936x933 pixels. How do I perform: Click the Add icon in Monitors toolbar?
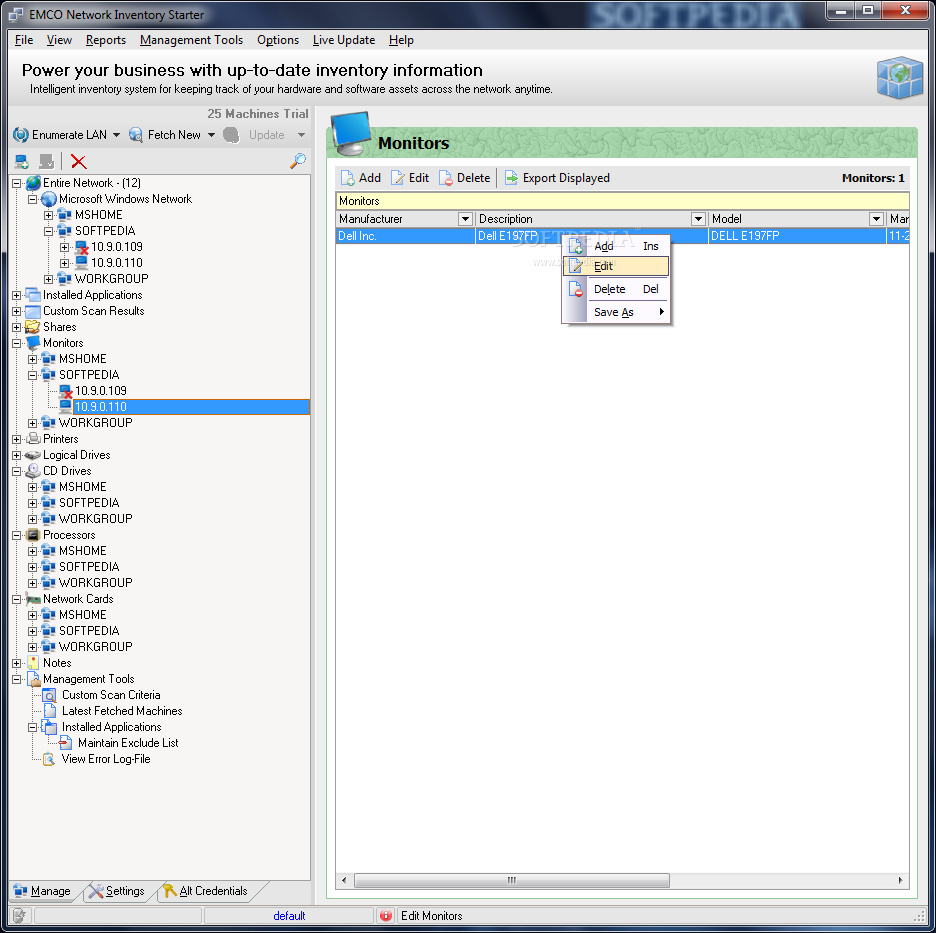pyautogui.click(x=347, y=178)
